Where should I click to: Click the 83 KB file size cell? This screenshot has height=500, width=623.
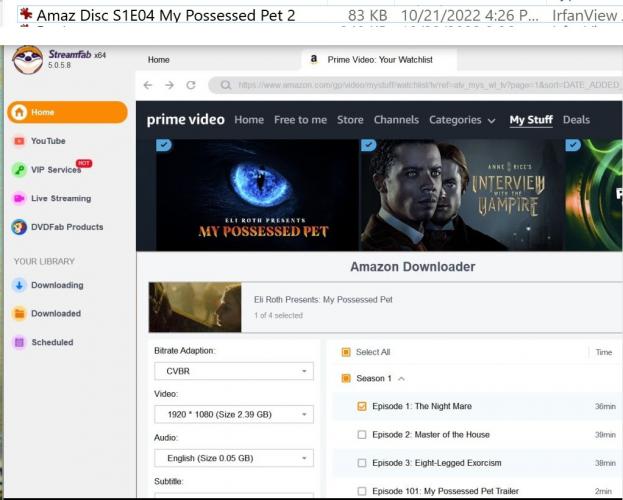pos(368,16)
